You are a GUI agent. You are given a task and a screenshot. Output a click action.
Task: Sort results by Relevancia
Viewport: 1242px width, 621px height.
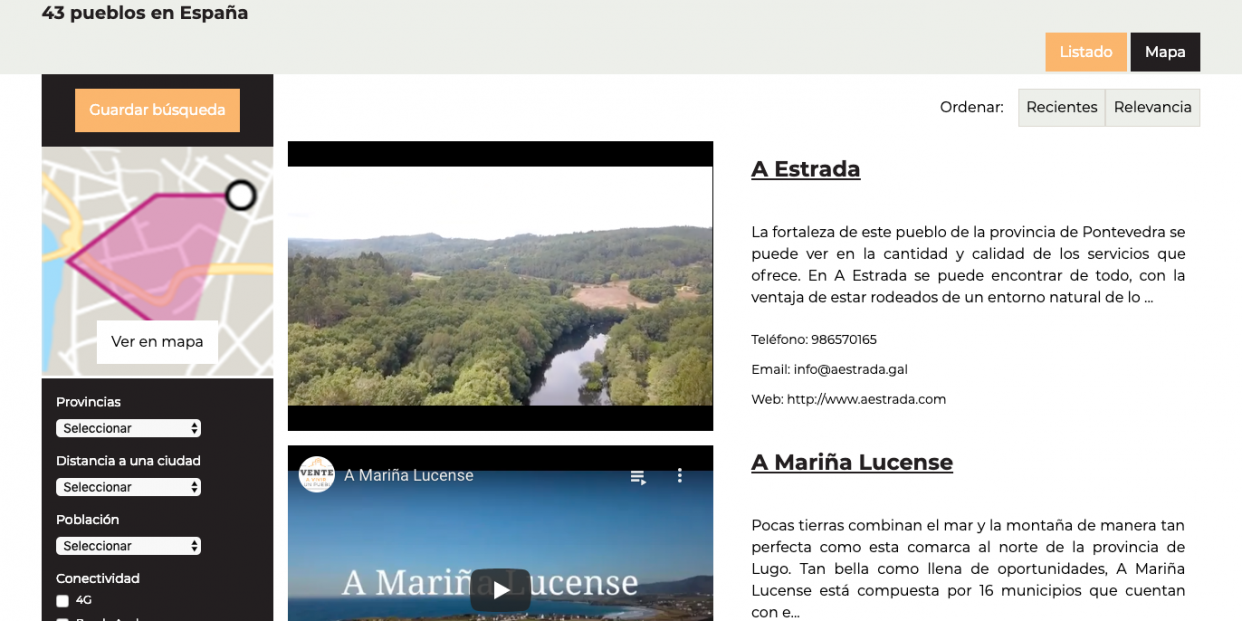click(x=1152, y=107)
